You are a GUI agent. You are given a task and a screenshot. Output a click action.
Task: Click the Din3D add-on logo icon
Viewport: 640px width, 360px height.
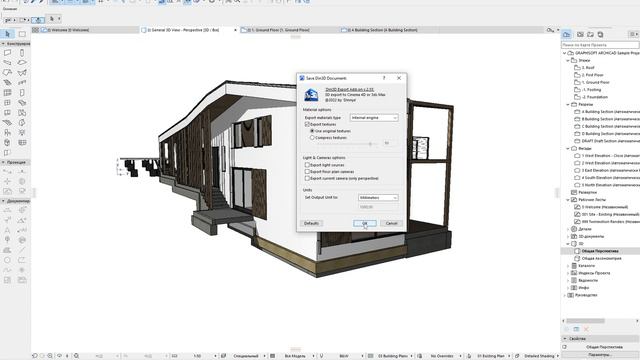coord(311,95)
